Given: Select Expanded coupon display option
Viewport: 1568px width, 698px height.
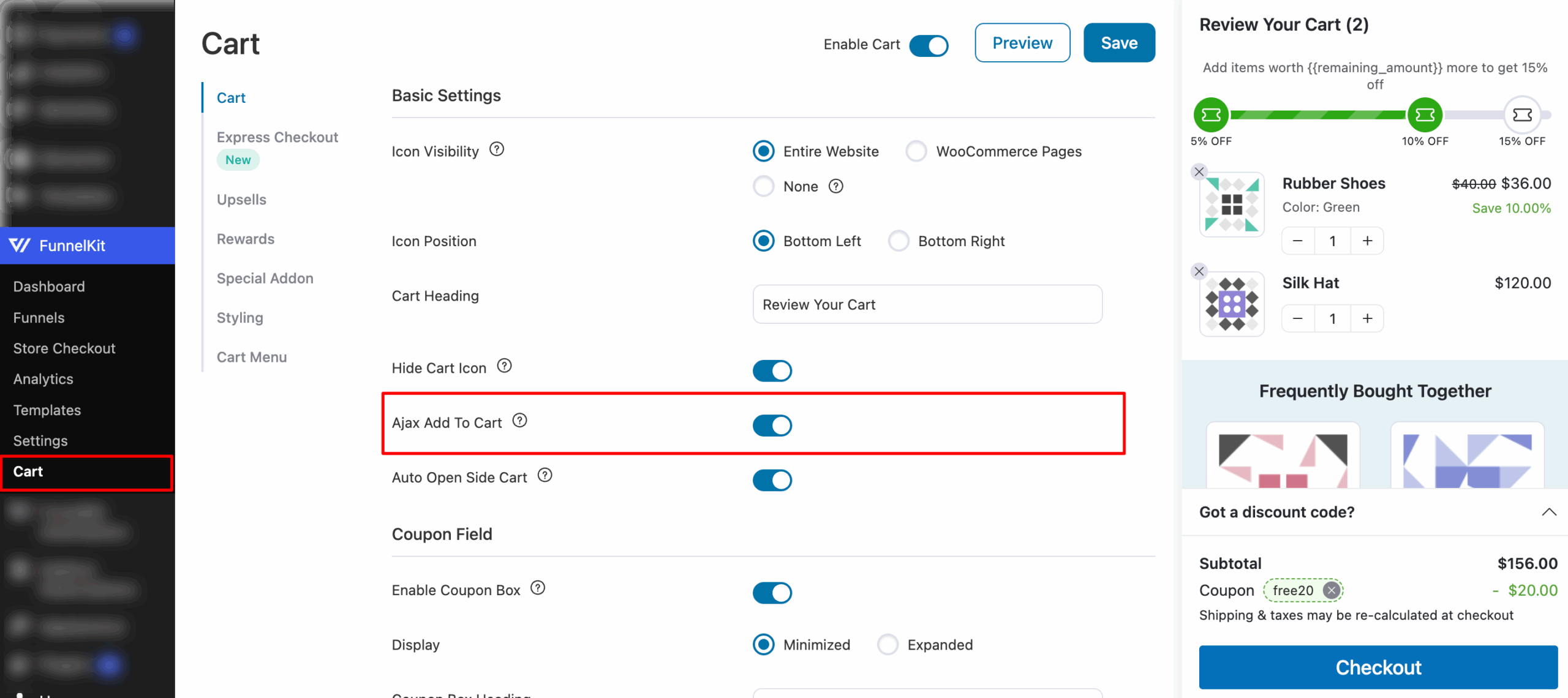Looking at the screenshot, I should pos(888,645).
